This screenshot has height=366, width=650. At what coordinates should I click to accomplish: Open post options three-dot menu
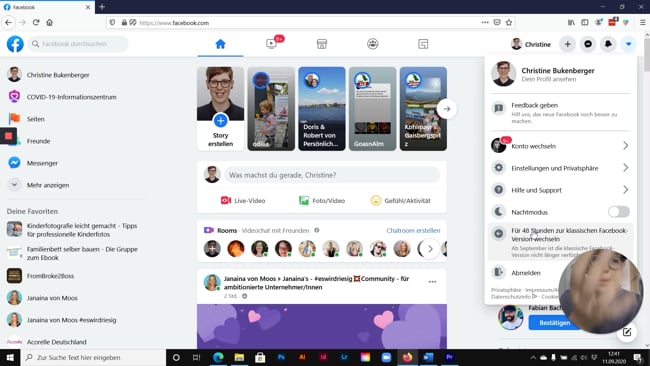[432, 281]
